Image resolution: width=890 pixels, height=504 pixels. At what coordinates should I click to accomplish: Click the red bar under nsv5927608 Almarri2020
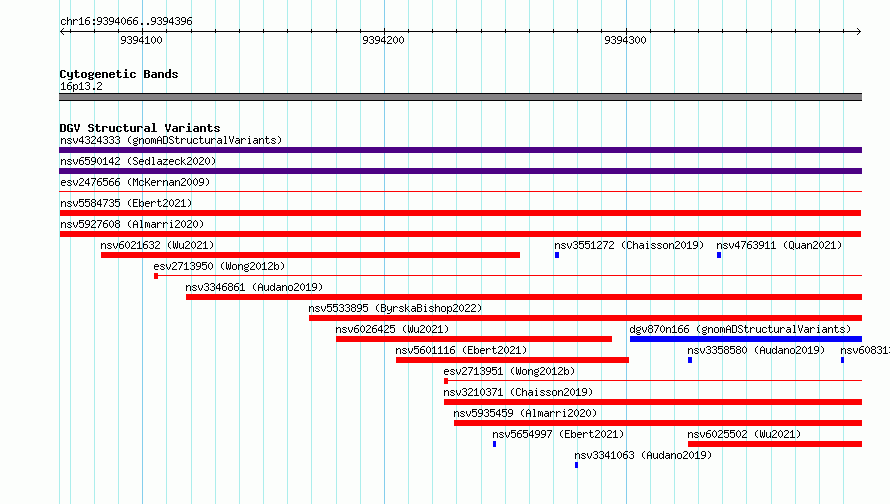(x=460, y=234)
